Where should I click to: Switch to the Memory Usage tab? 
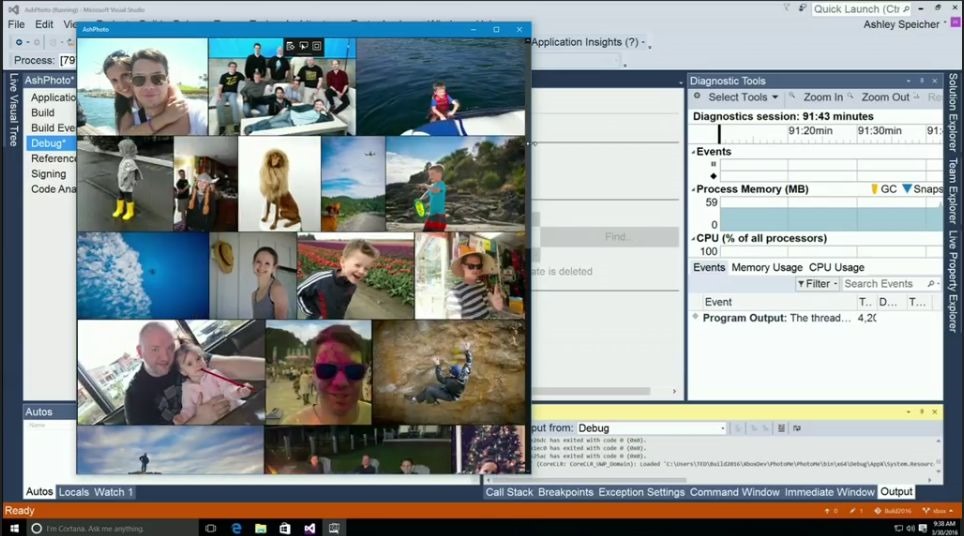tap(766, 267)
